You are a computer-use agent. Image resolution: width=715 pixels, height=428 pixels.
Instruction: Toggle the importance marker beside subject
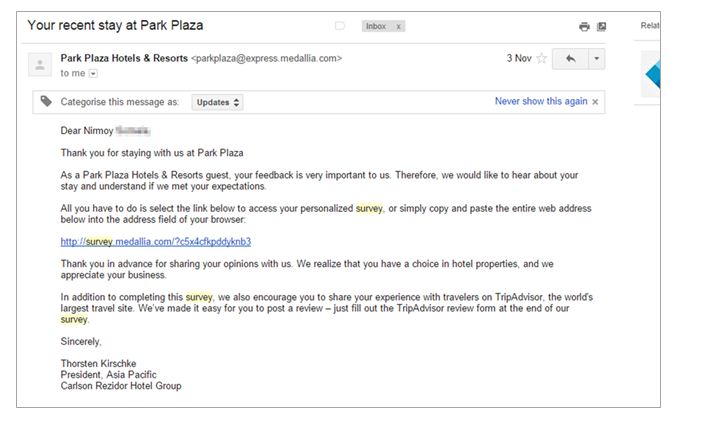click(340, 26)
